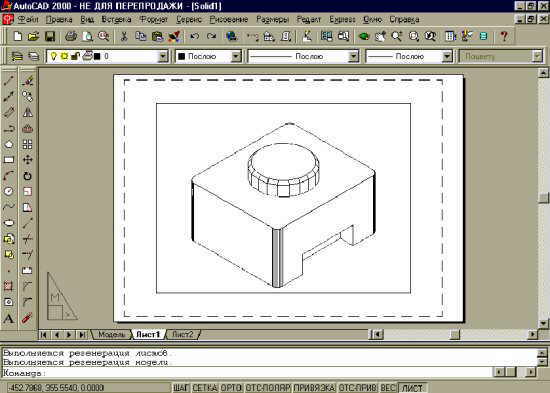Select the Explode modify tool
Viewport: 550px width, 393px height.
point(27,319)
